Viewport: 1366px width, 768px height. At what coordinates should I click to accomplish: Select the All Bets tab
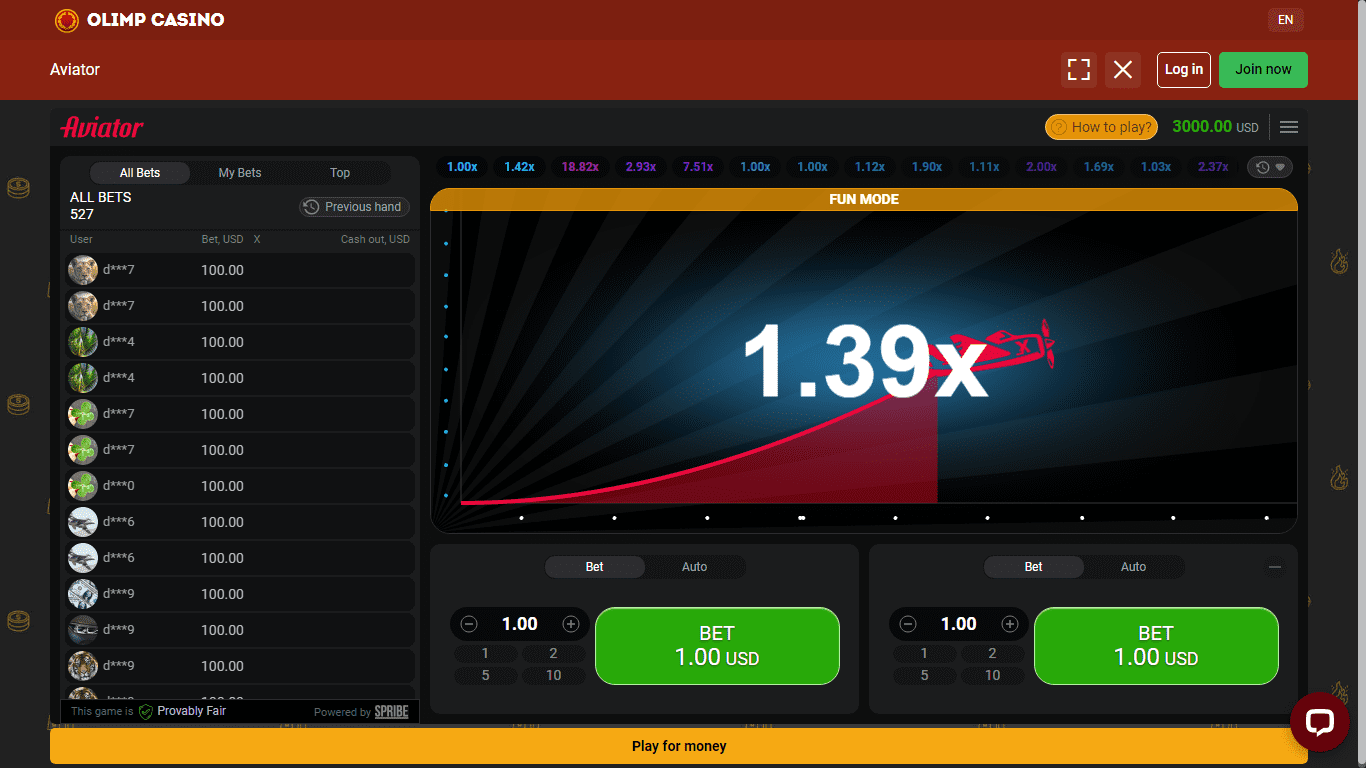[x=140, y=173]
